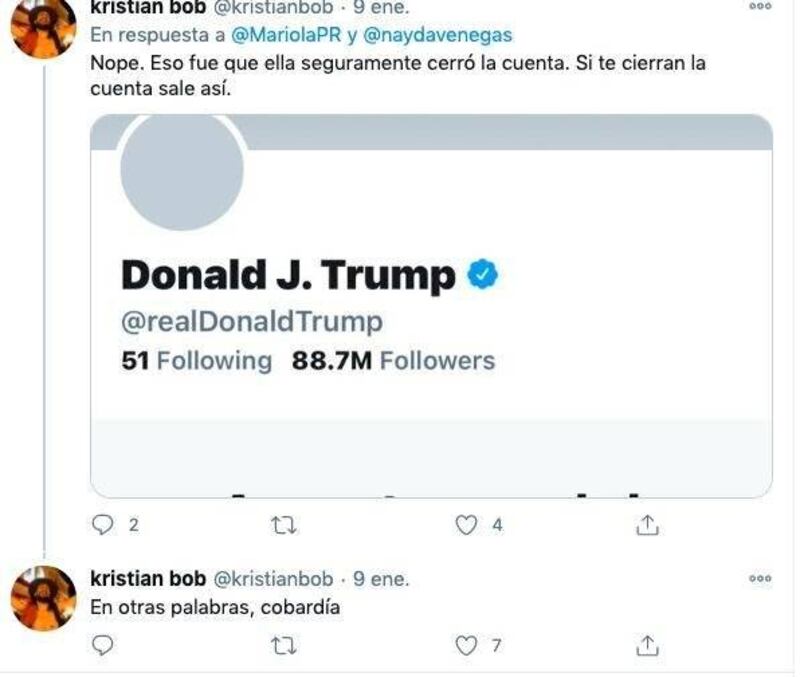Like the tweet with 7 likes

point(466,646)
